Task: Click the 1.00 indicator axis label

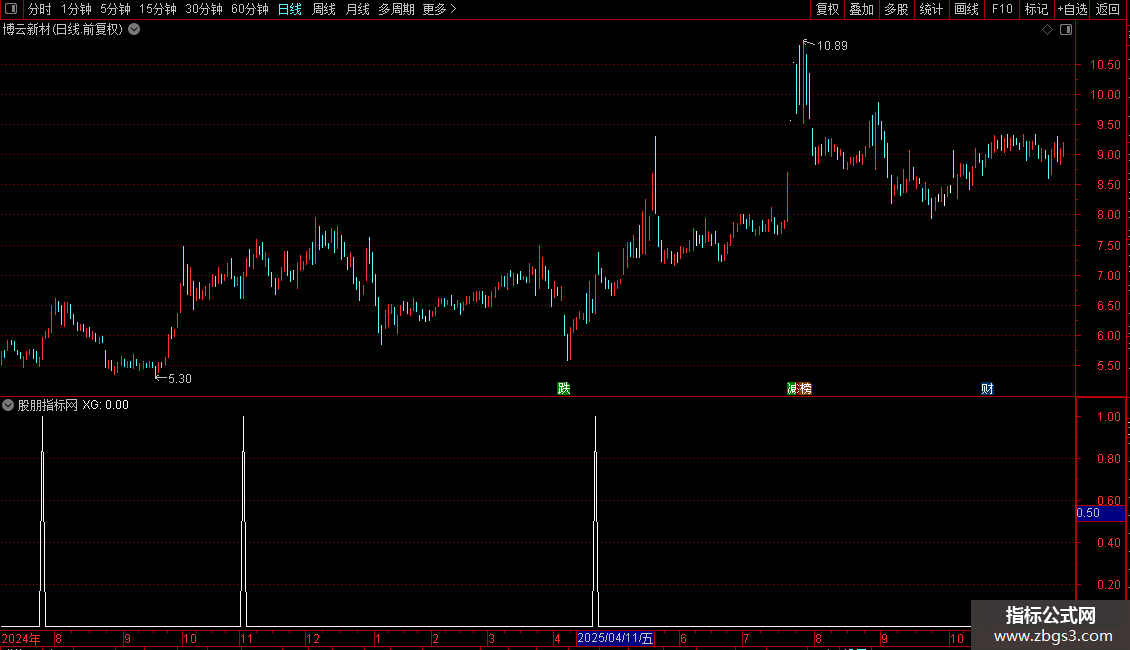Action: click(x=1108, y=417)
